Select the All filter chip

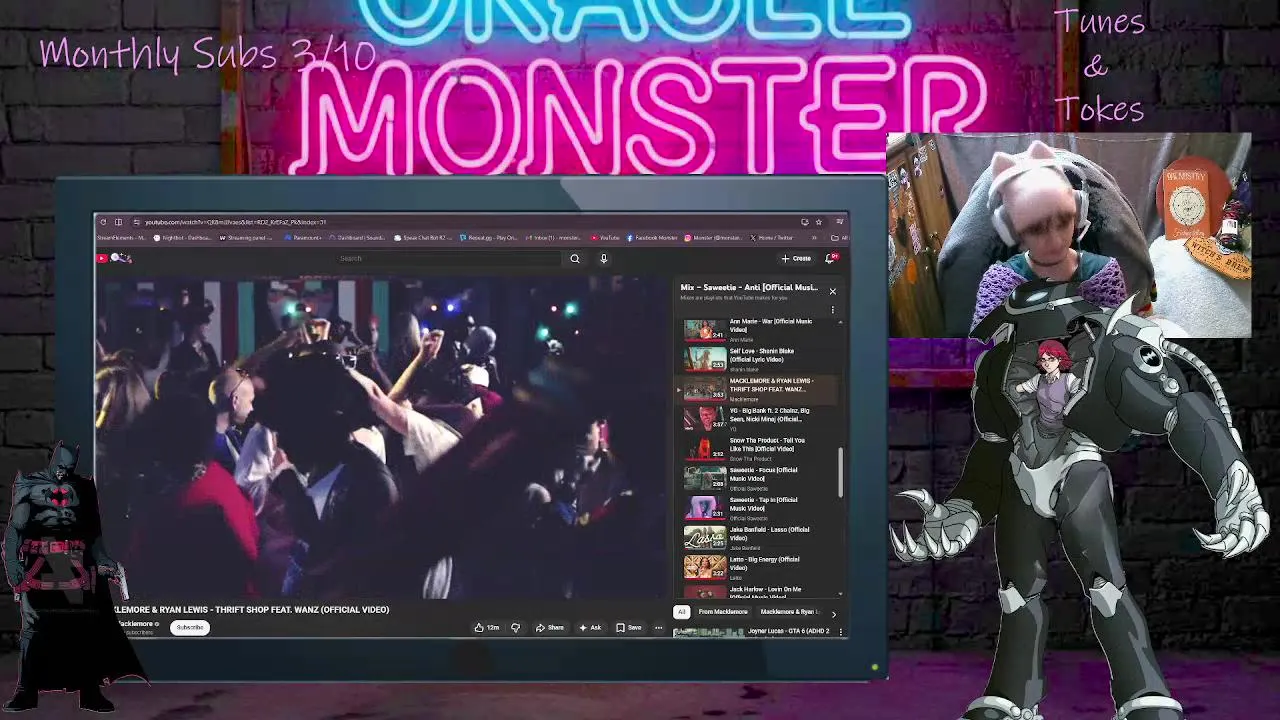[x=682, y=612]
